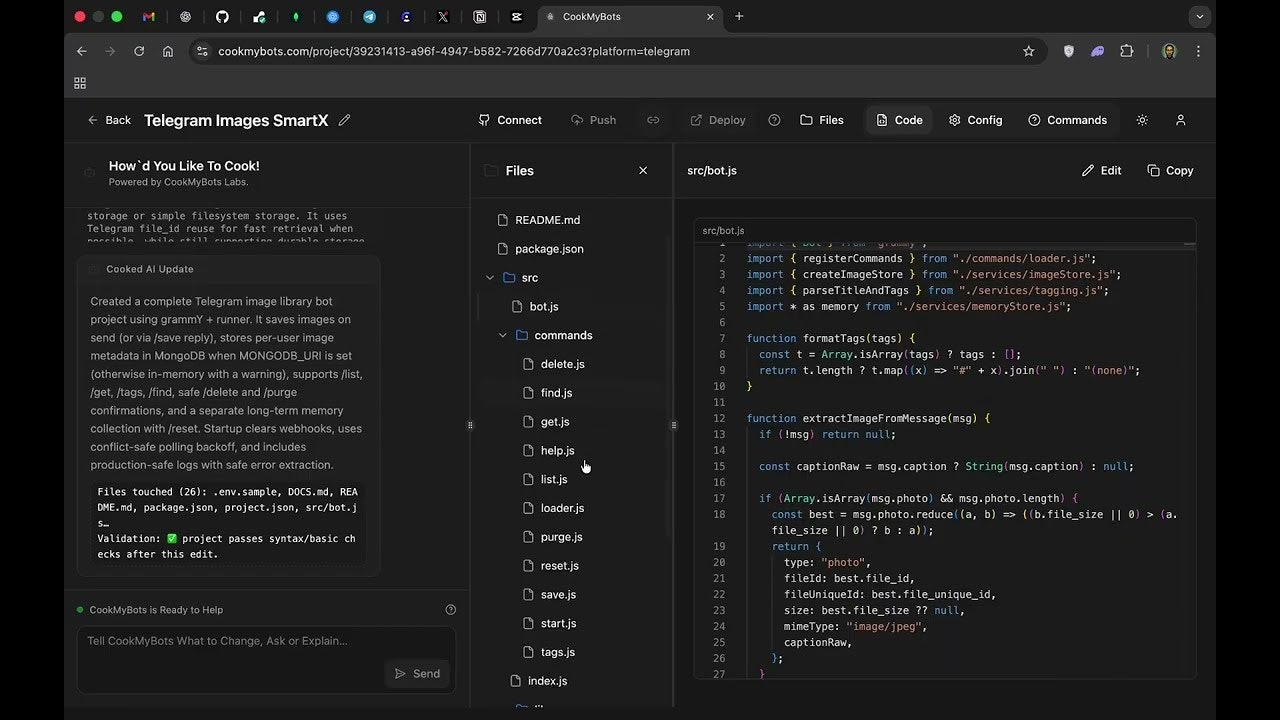Click the pencil icon beside project title
The image size is (1280, 720).
point(345,120)
